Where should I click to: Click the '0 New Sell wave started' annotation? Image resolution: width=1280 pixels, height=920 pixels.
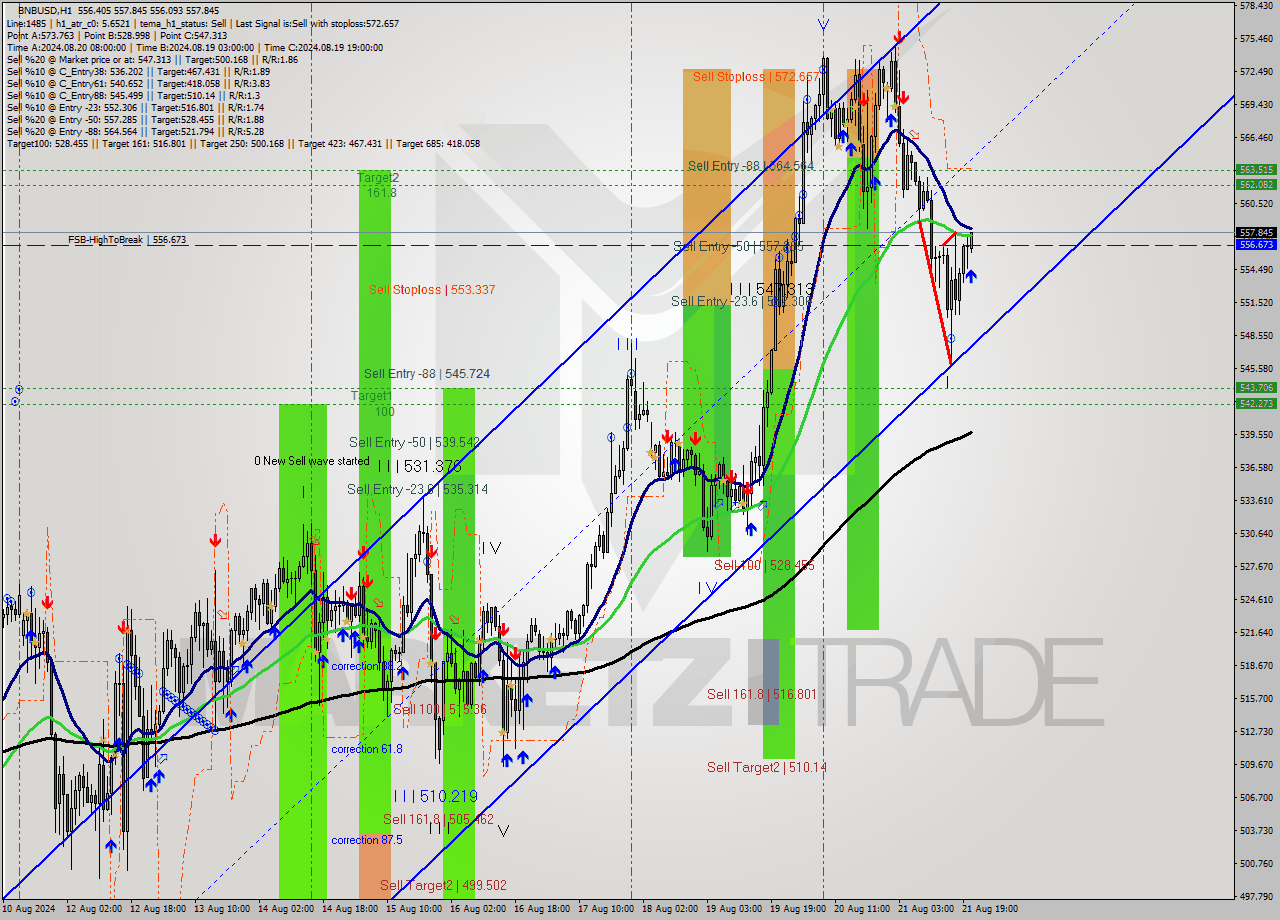(311, 461)
